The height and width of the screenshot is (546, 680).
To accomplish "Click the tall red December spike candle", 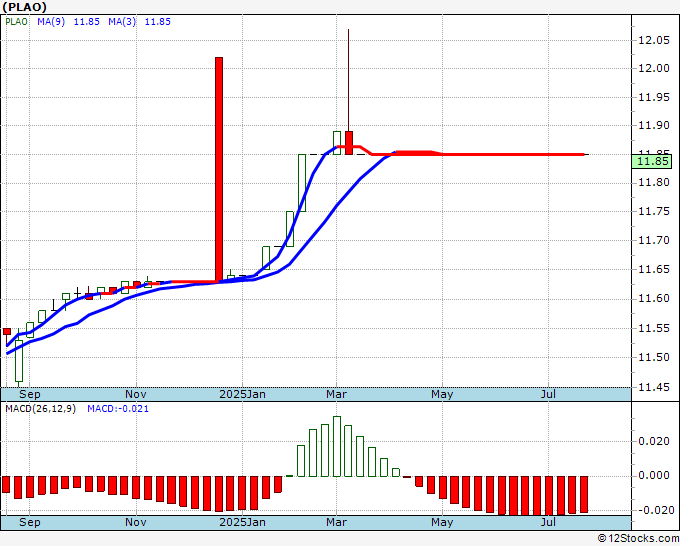I will tap(219, 170).
